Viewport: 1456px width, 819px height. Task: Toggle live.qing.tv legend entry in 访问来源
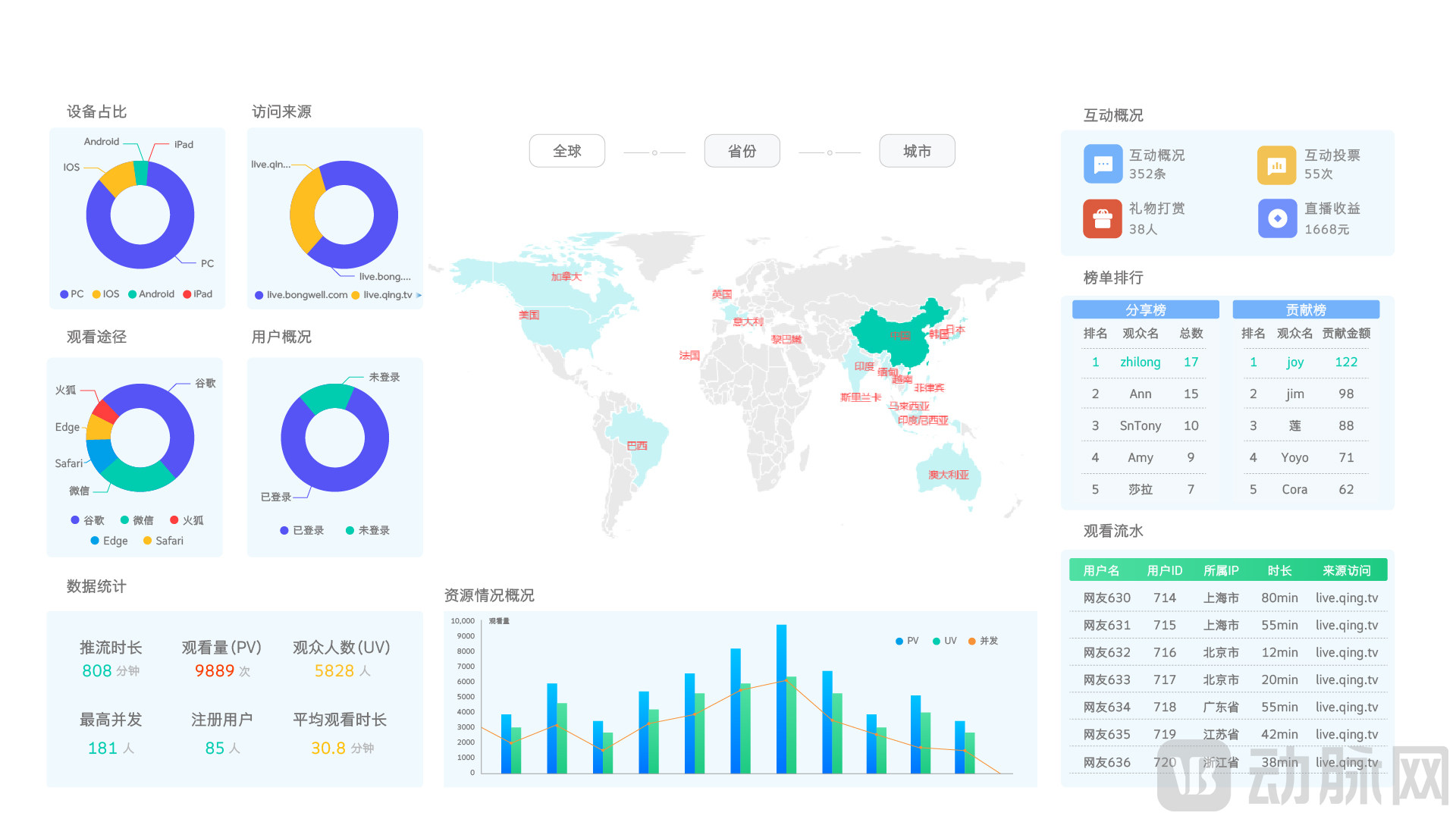[382, 295]
